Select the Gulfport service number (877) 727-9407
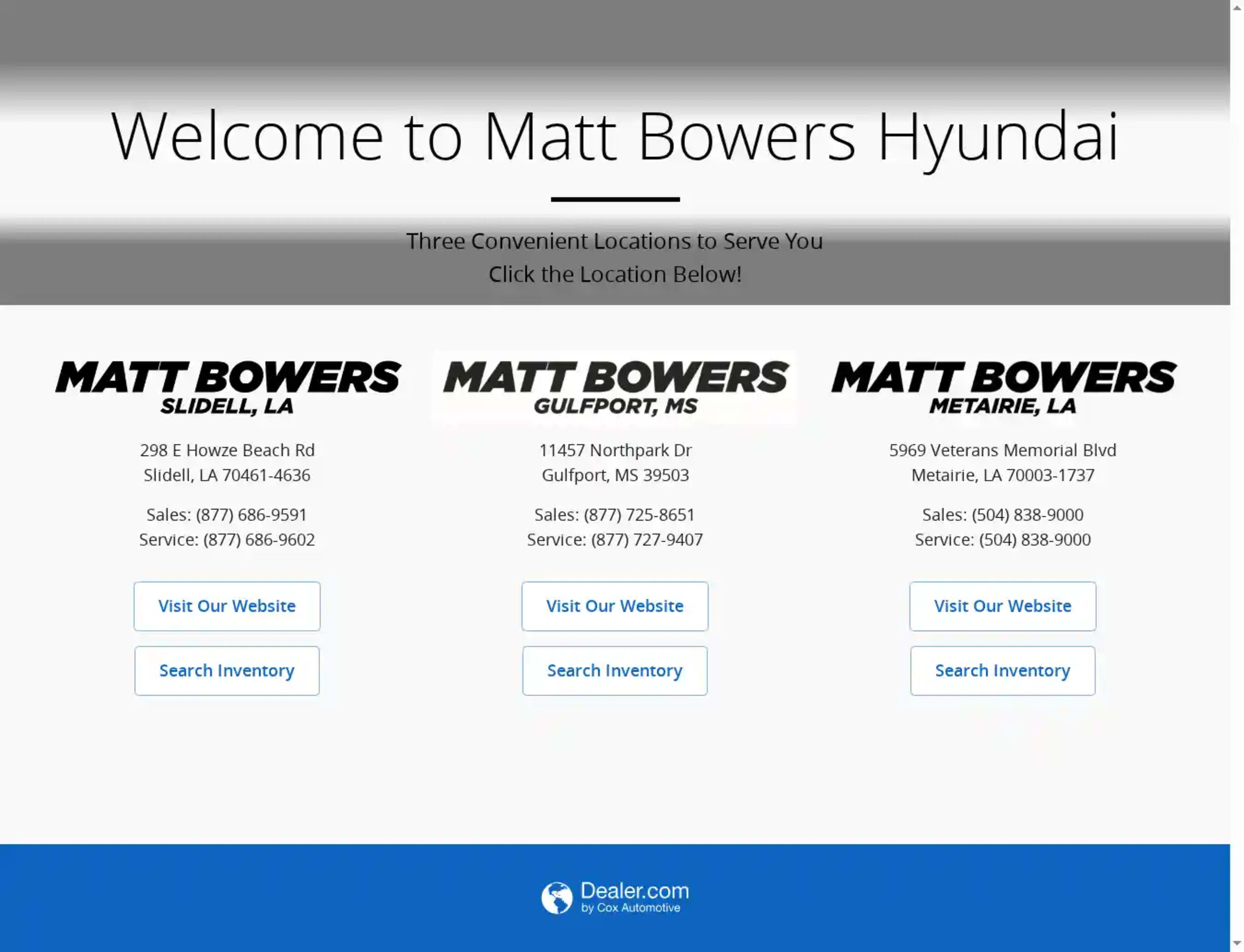1244x952 pixels. coord(647,540)
